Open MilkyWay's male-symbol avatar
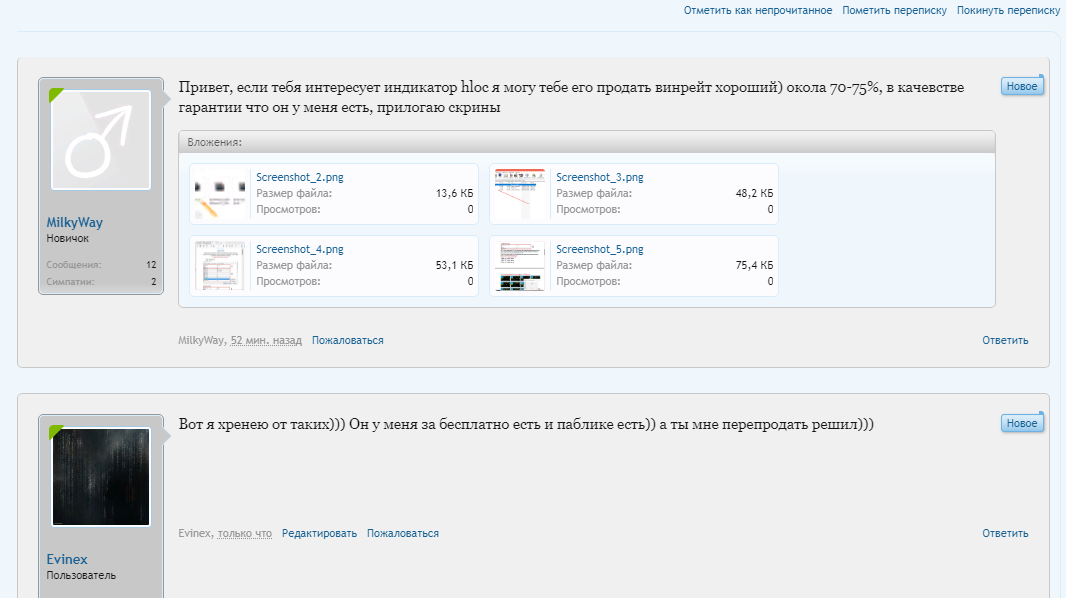Image resolution: width=1066 pixels, height=598 pixels. click(x=101, y=140)
